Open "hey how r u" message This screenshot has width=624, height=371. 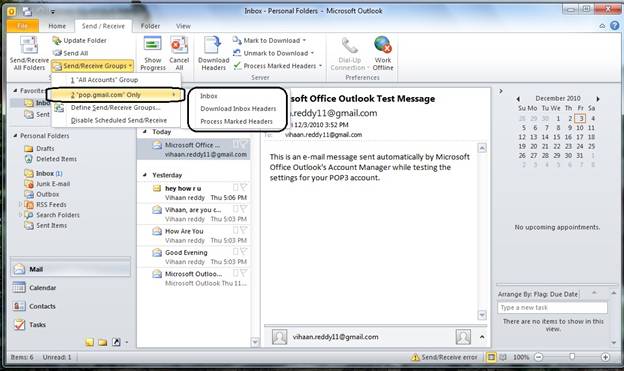click(x=193, y=193)
